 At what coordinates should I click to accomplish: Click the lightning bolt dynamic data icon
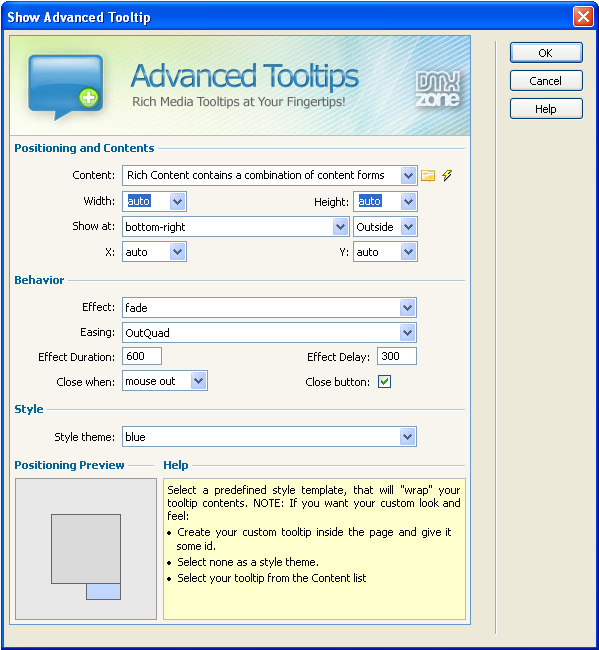pos(447,175)
